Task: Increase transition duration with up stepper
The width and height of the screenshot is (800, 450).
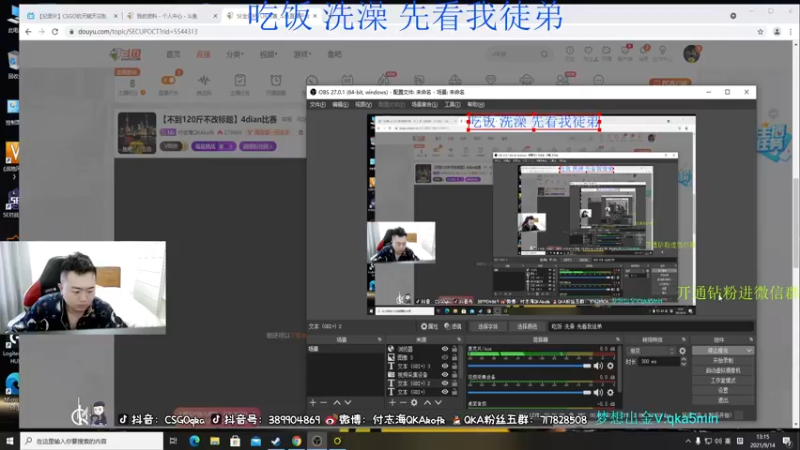Action: coord(684,359)
